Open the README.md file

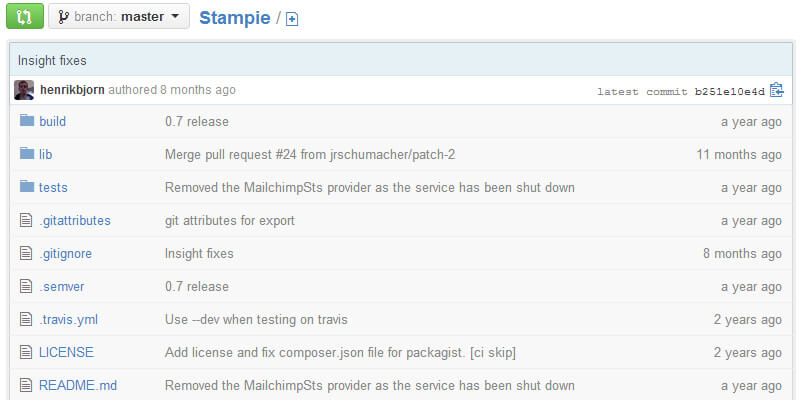tap(78, 385)
